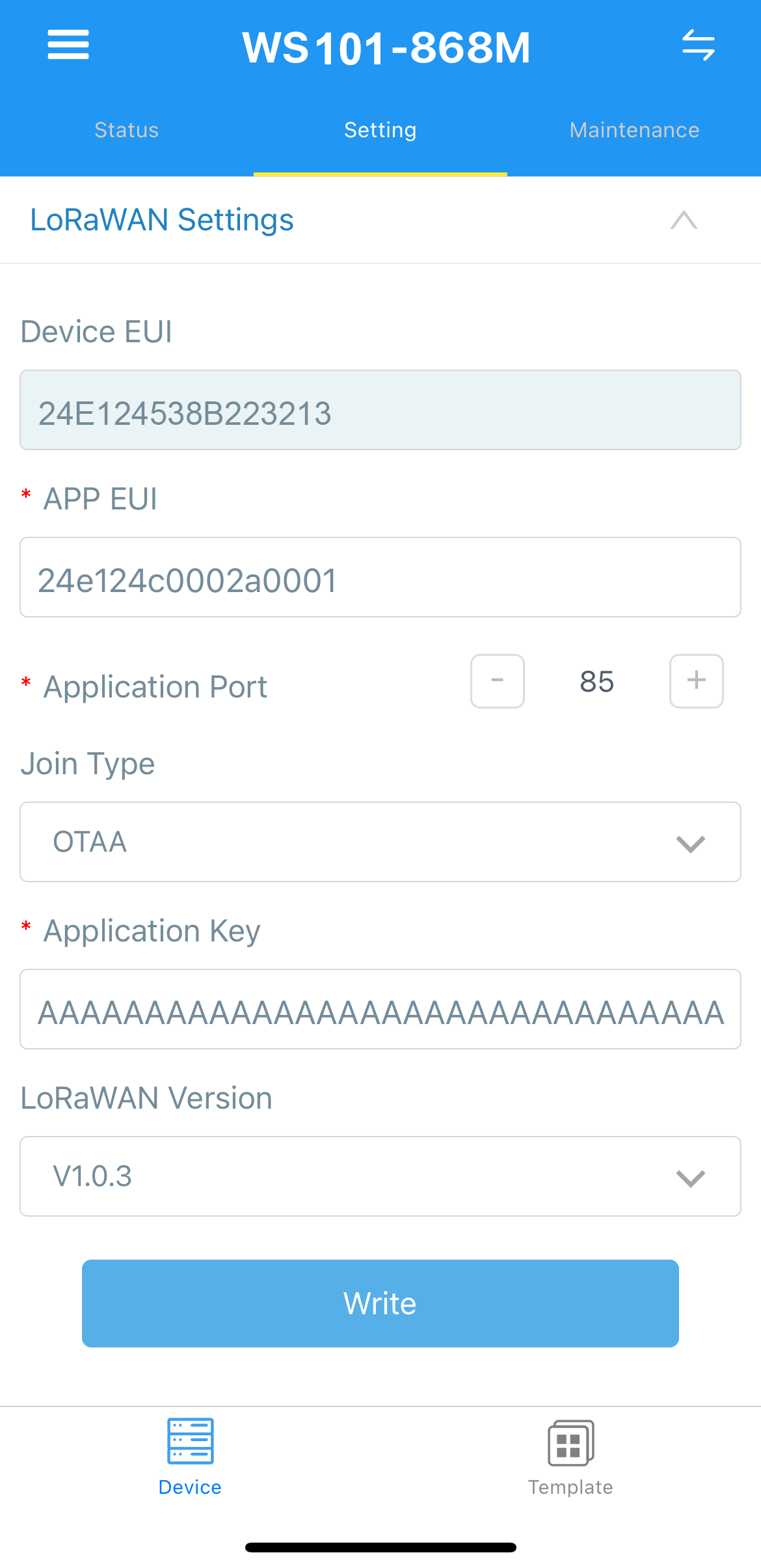Image resolution: width=761 pixels, height=1568 pixels.
Task: Select the Setting tab
Action: tap(380, 130)
